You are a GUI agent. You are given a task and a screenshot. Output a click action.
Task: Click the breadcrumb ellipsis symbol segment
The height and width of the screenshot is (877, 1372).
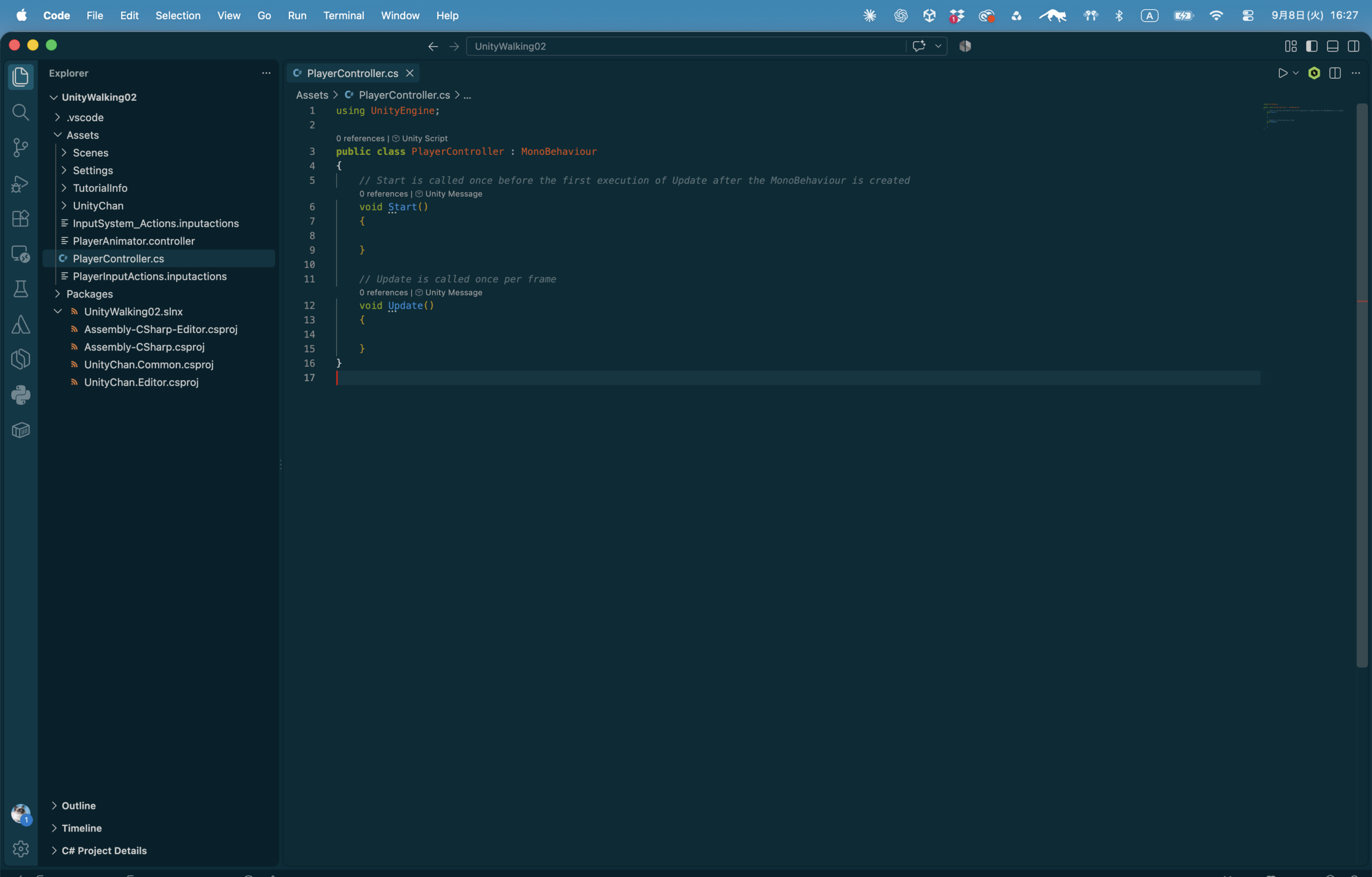click(x=467, y=95)
